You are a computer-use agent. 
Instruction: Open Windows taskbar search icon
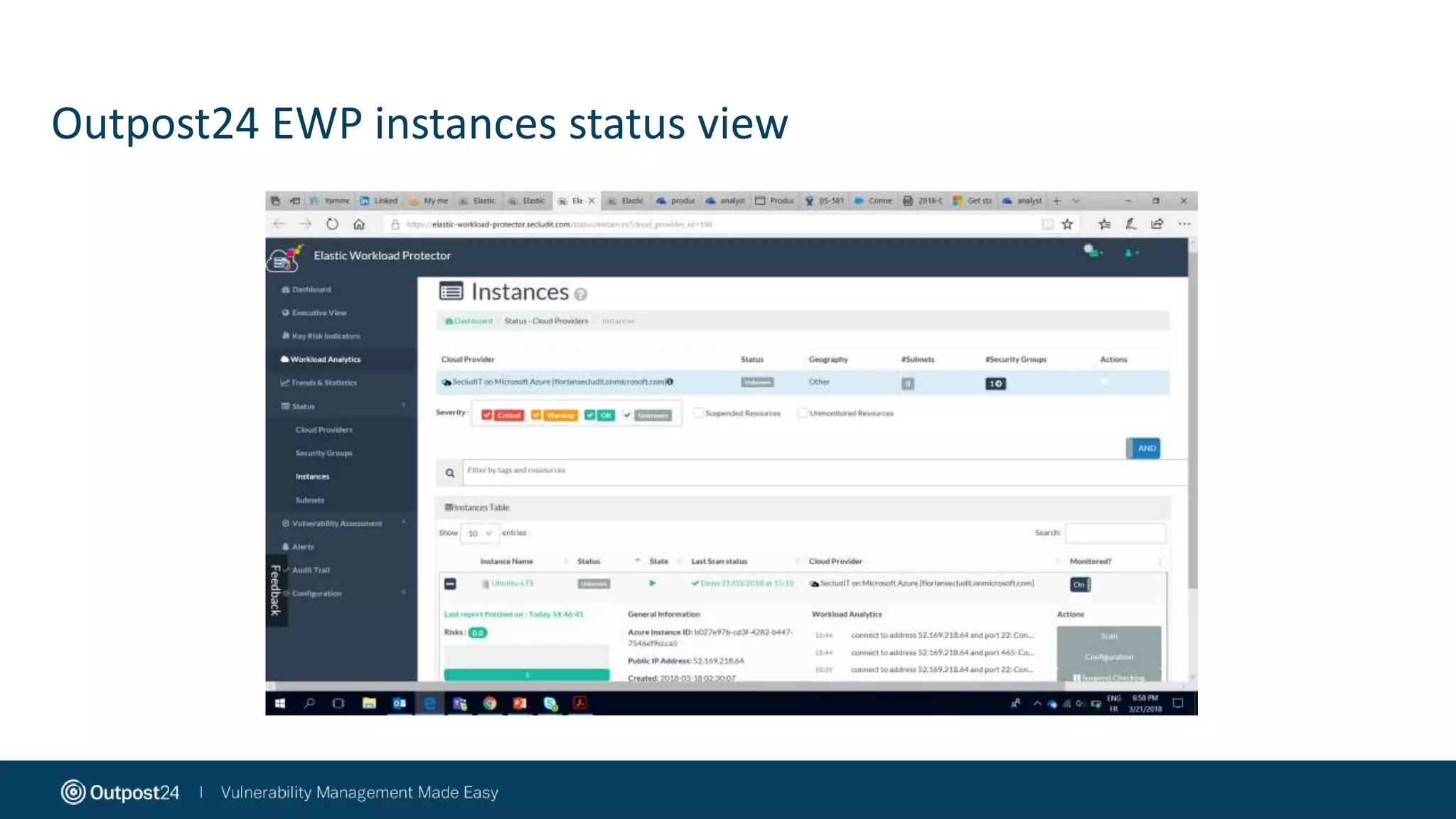(x=309, y=704)
